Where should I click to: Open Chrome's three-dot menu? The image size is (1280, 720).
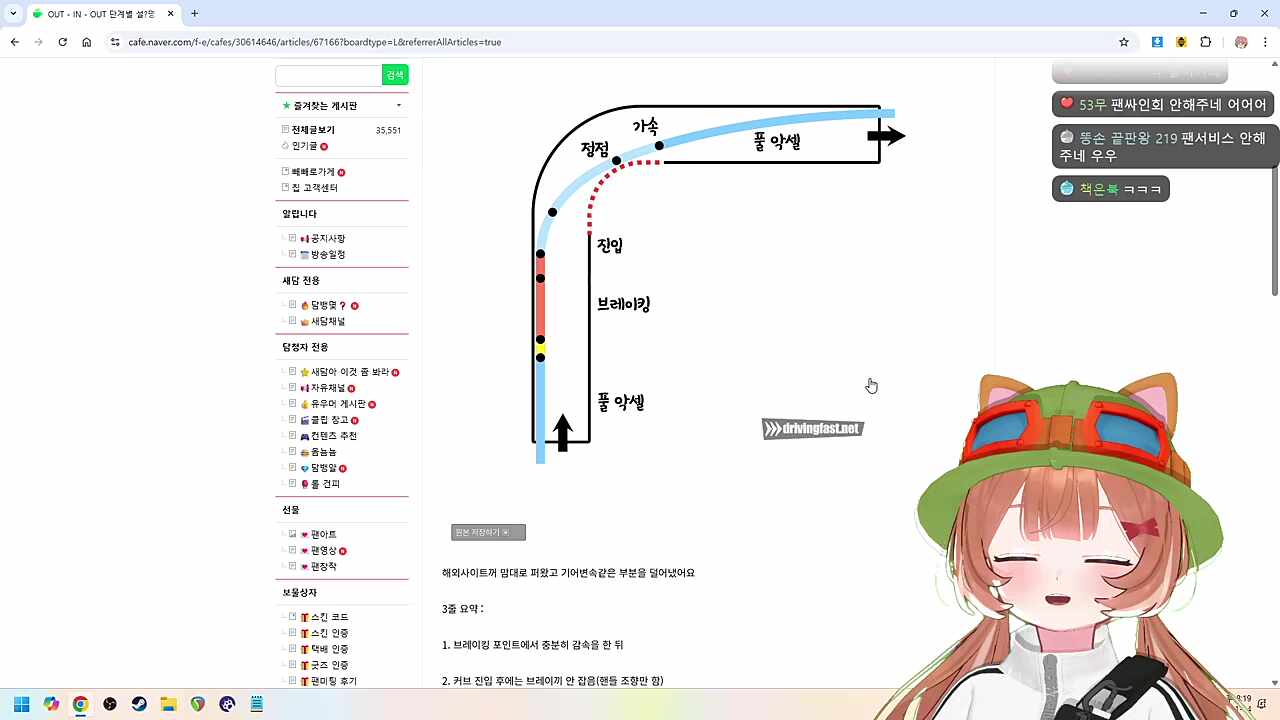[1264, 42]
